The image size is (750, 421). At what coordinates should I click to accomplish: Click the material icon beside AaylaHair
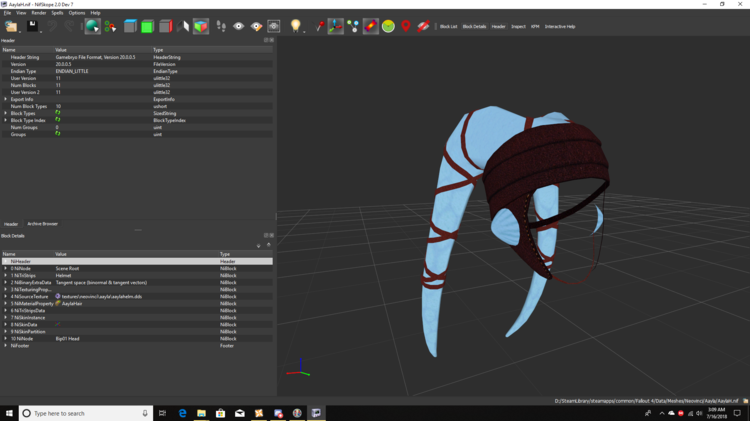pos(58,303)
